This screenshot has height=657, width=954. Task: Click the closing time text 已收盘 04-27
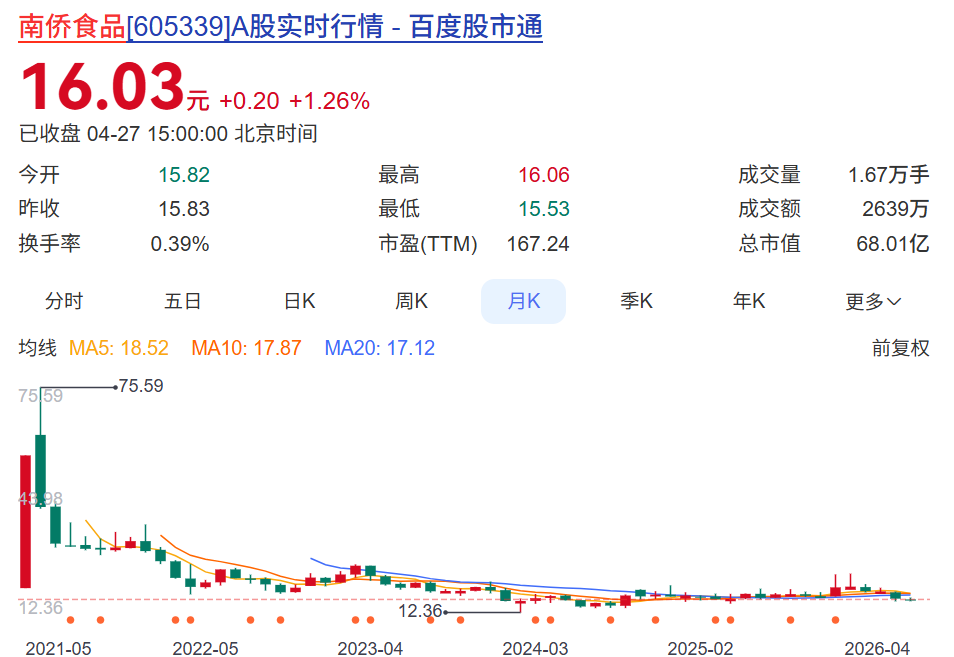point(80,134)
